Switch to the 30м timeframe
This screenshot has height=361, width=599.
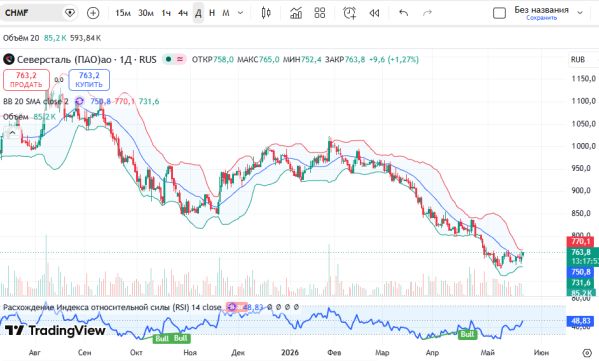[x=146, y=13]
